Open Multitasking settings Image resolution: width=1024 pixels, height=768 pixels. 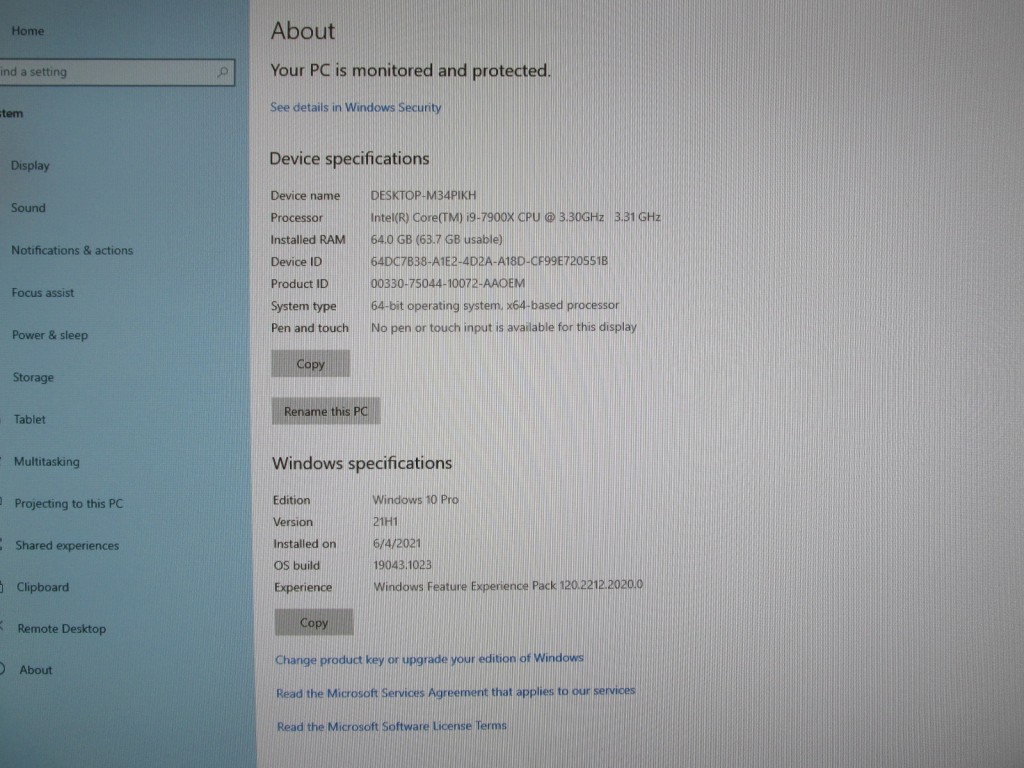point(47,462)
